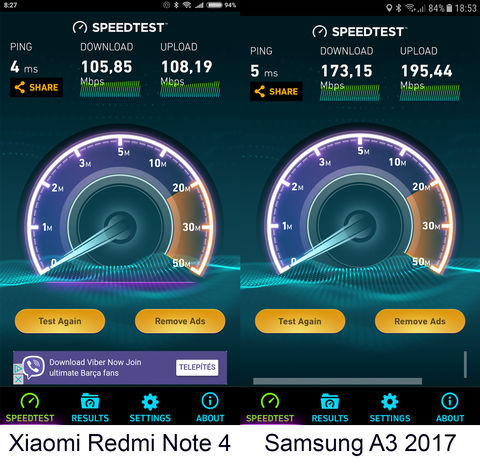Tap SHARE button on Samsung screenshot
480x468 pixels.
[x=276, y=91]
